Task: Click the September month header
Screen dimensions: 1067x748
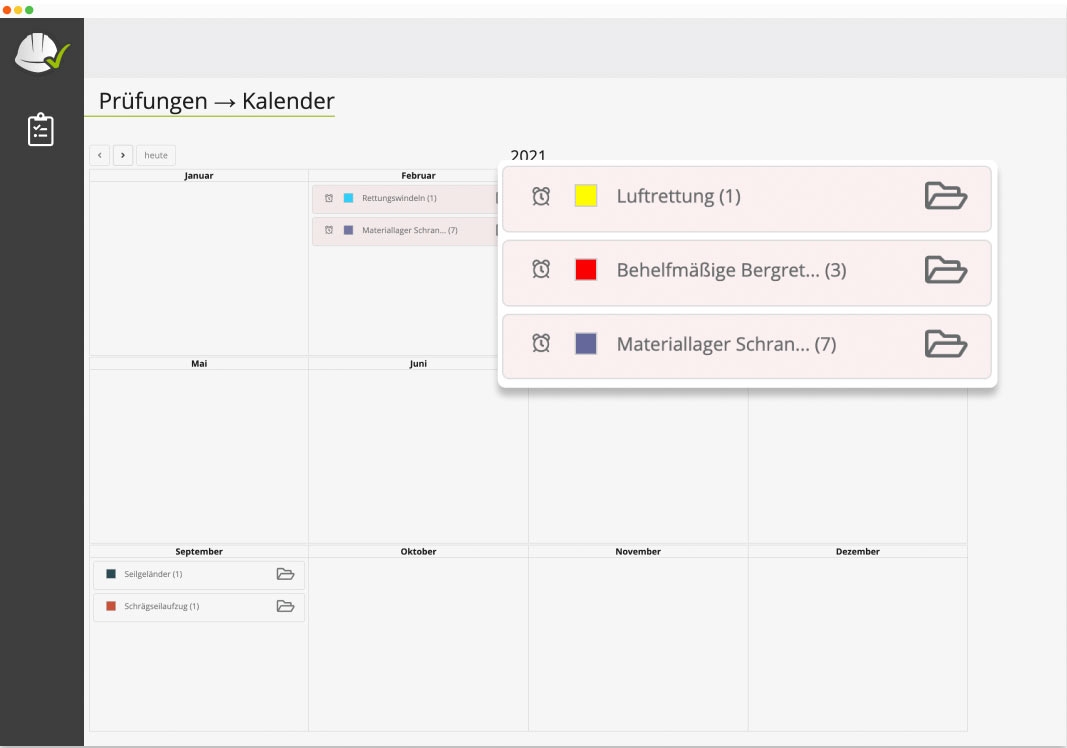Action: [199, 551]
